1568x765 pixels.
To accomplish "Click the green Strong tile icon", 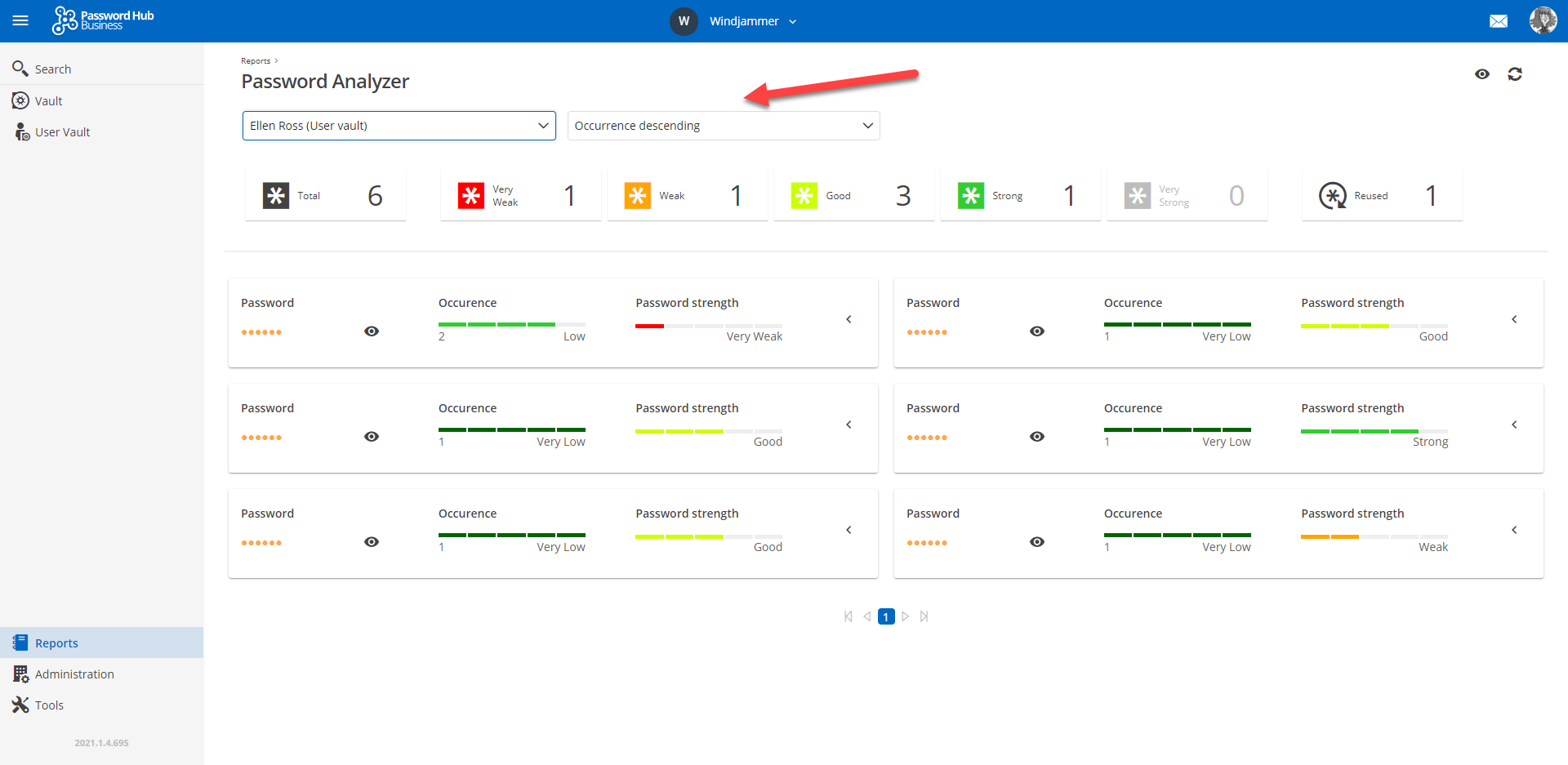I will [x=971, y=196].
